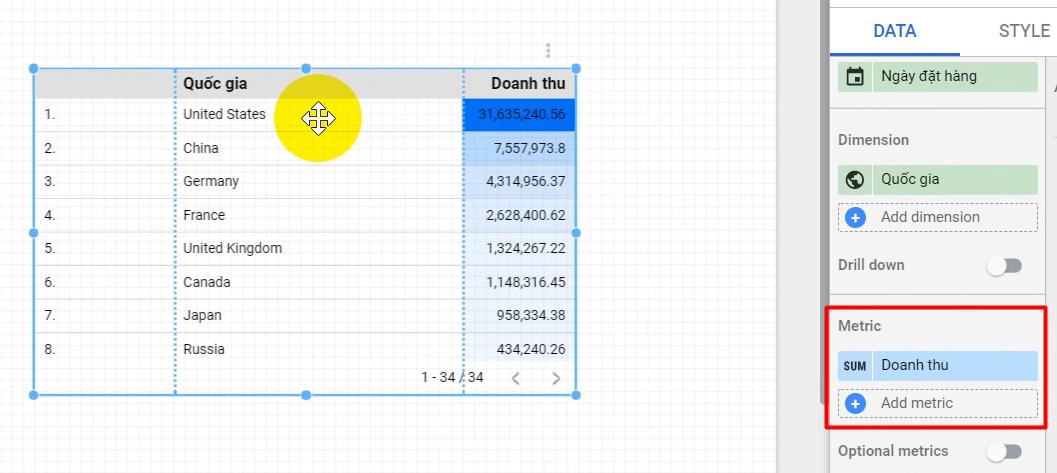The height and width of the screenshot is (473, 1057).
Task: Click the table's bottom-right corner handle
Action: (576, 395)
